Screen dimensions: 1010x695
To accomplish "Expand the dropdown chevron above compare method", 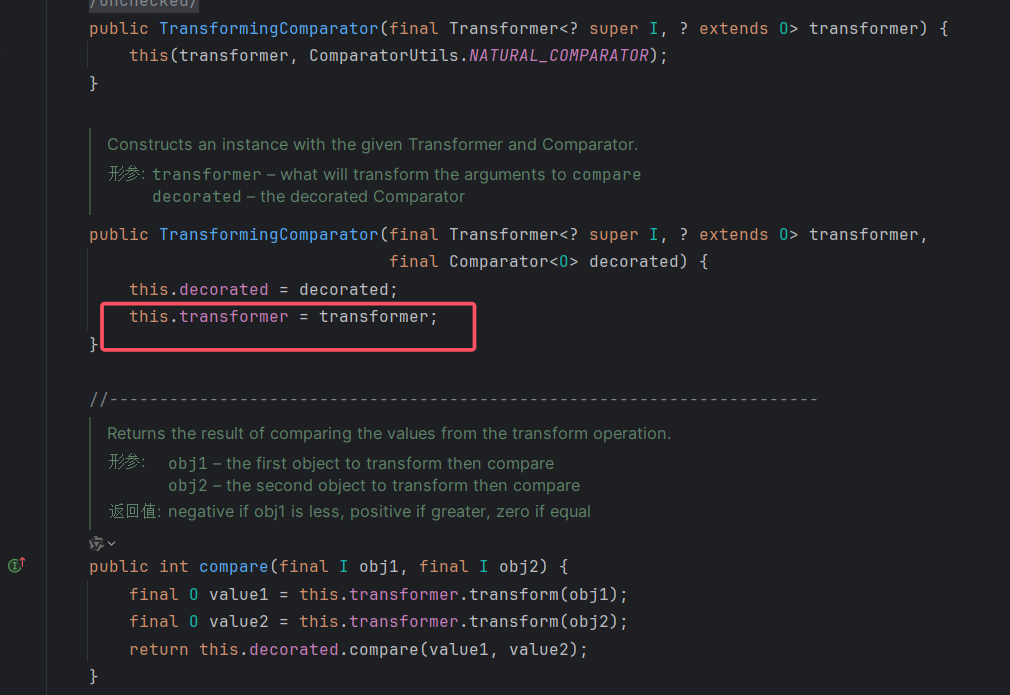I will 111,543.
